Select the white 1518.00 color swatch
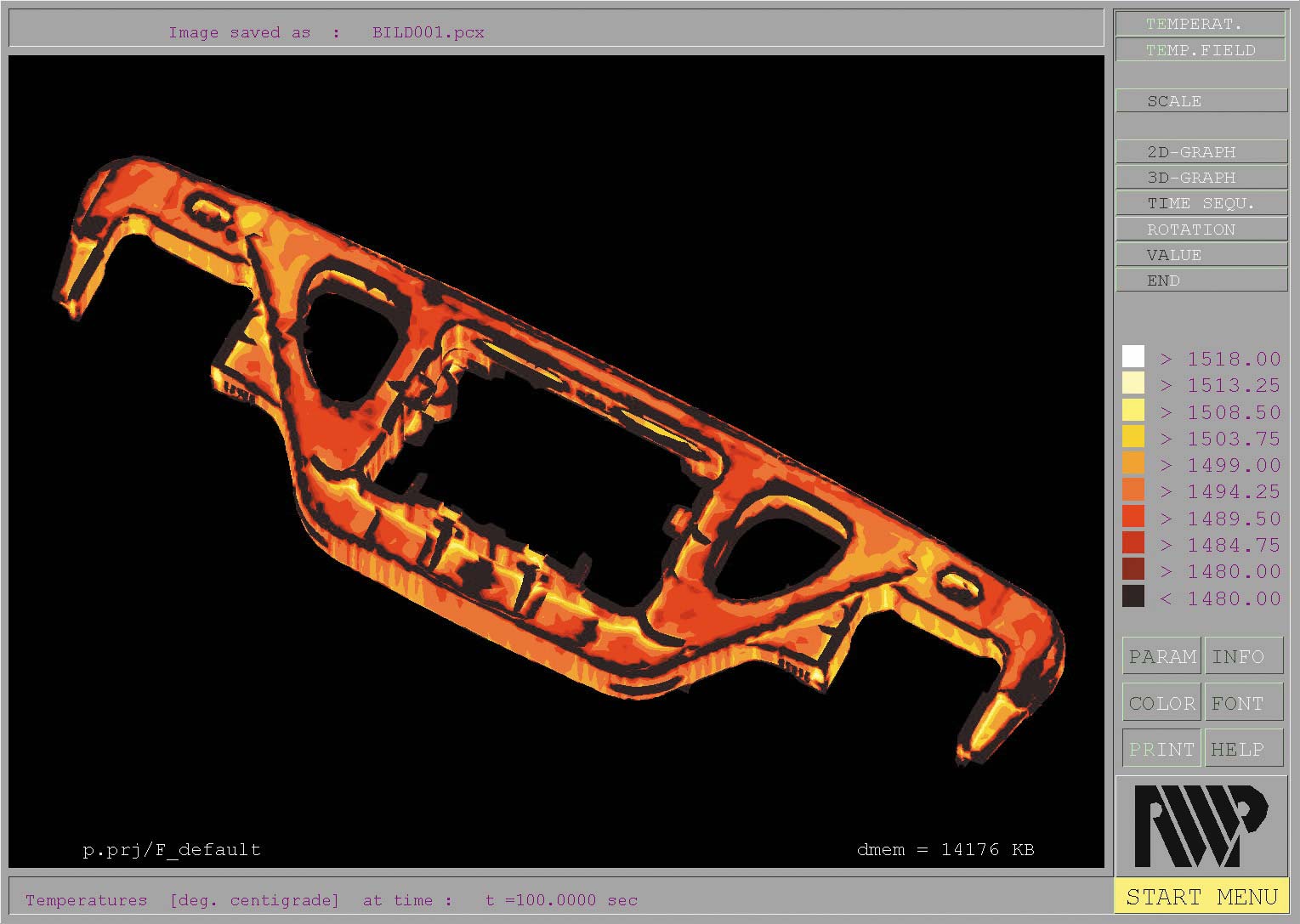The image size is (1300, 924). (1133, 357)
